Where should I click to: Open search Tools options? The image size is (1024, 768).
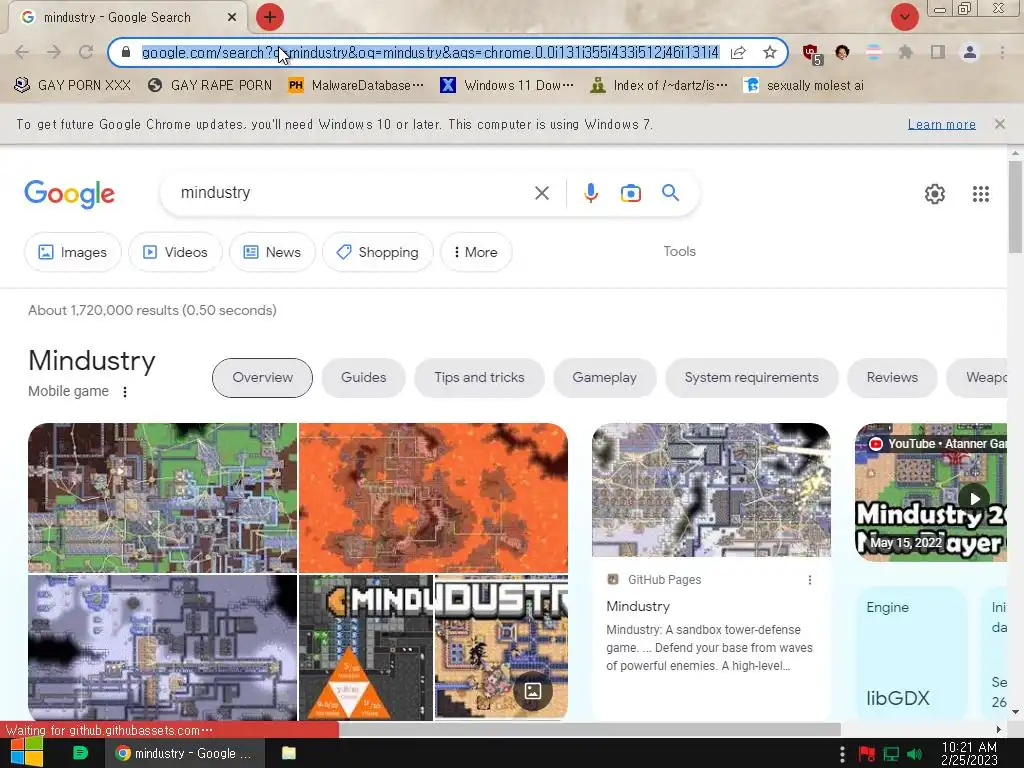tap(679, 251)
